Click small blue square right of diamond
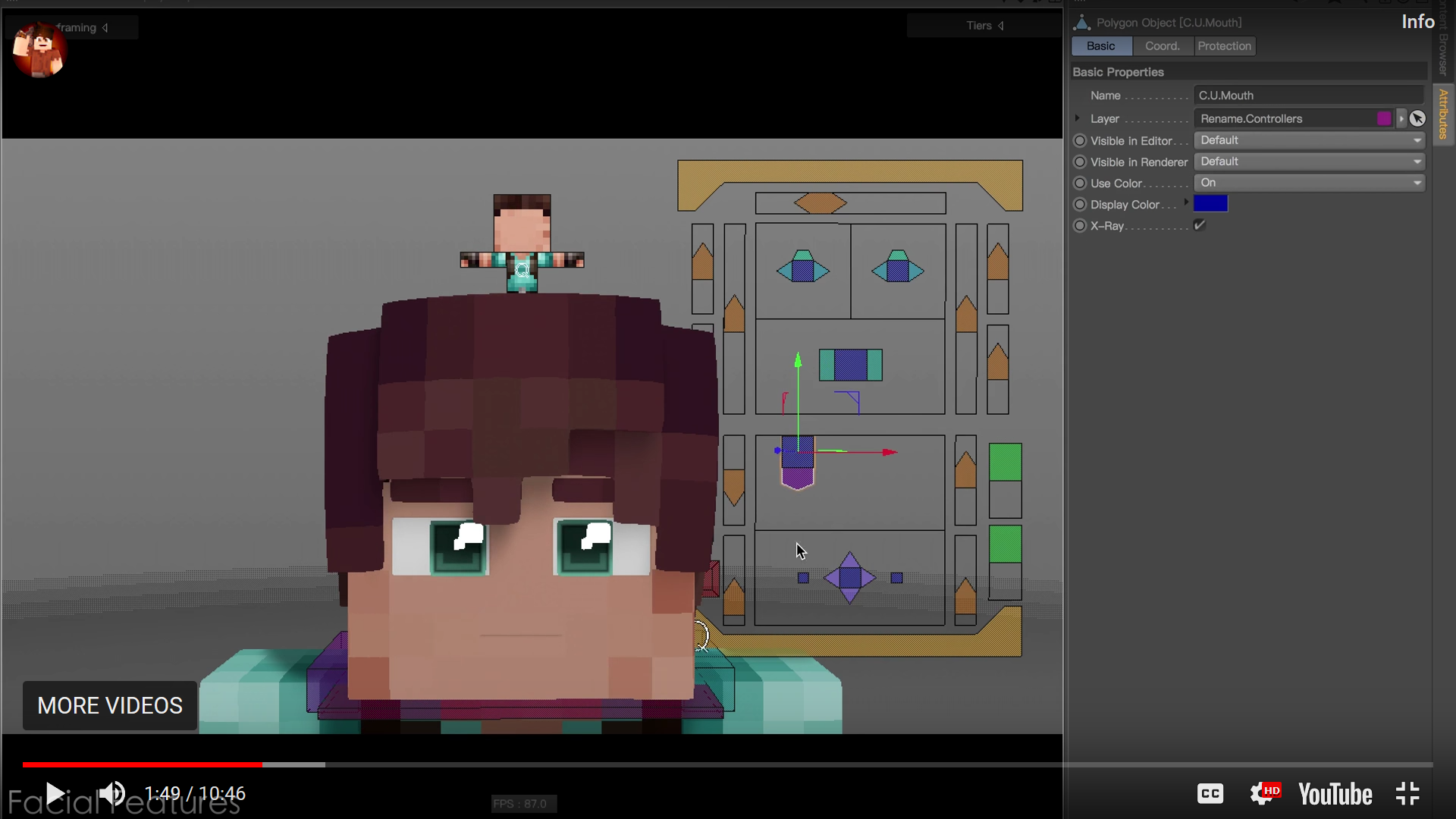1456x819 pixels. point(897,578)
